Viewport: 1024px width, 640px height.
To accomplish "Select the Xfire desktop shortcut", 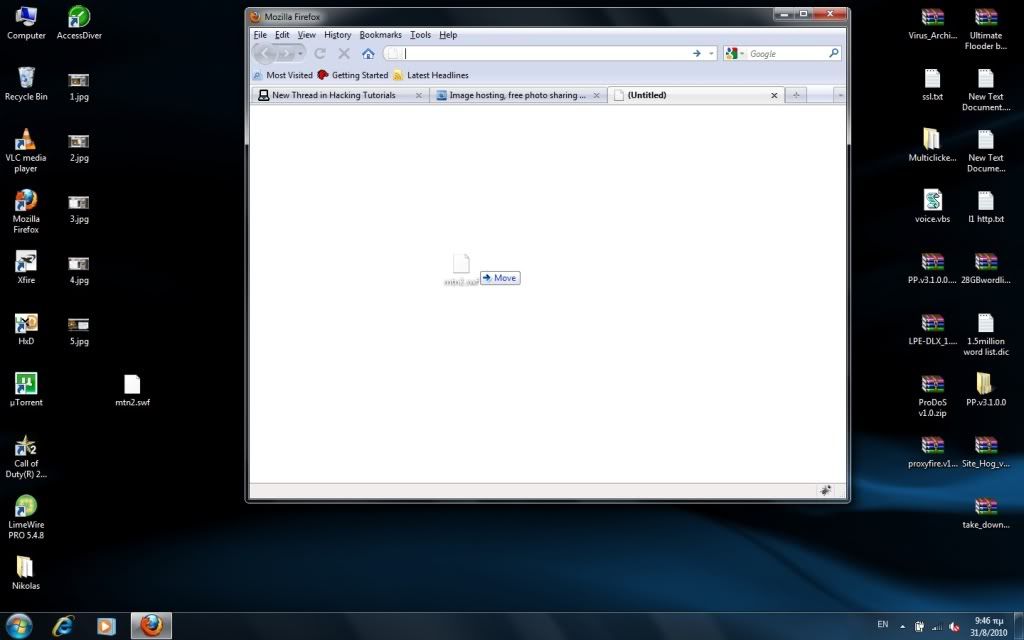I will (26, 268).
